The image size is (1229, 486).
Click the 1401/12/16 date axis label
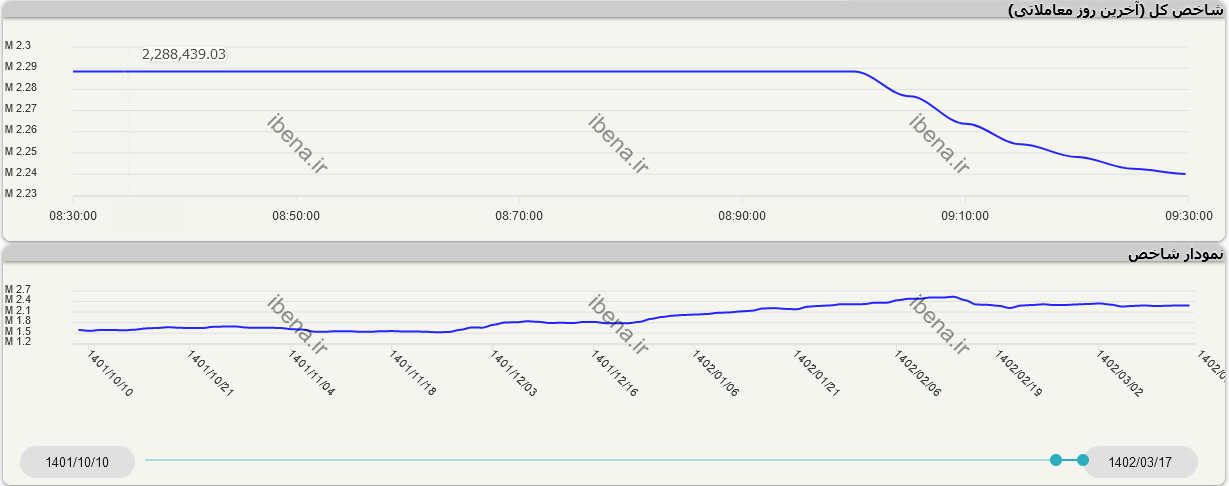click(614, 374)
